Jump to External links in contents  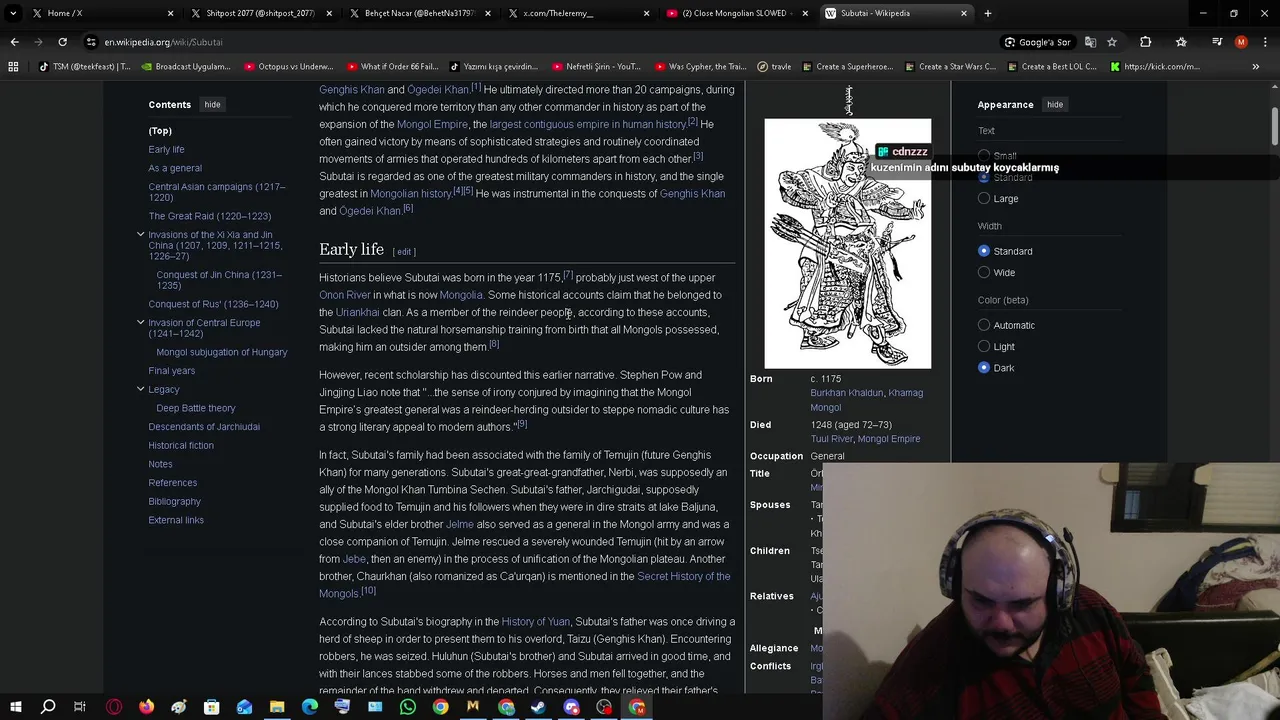point(176,520)
